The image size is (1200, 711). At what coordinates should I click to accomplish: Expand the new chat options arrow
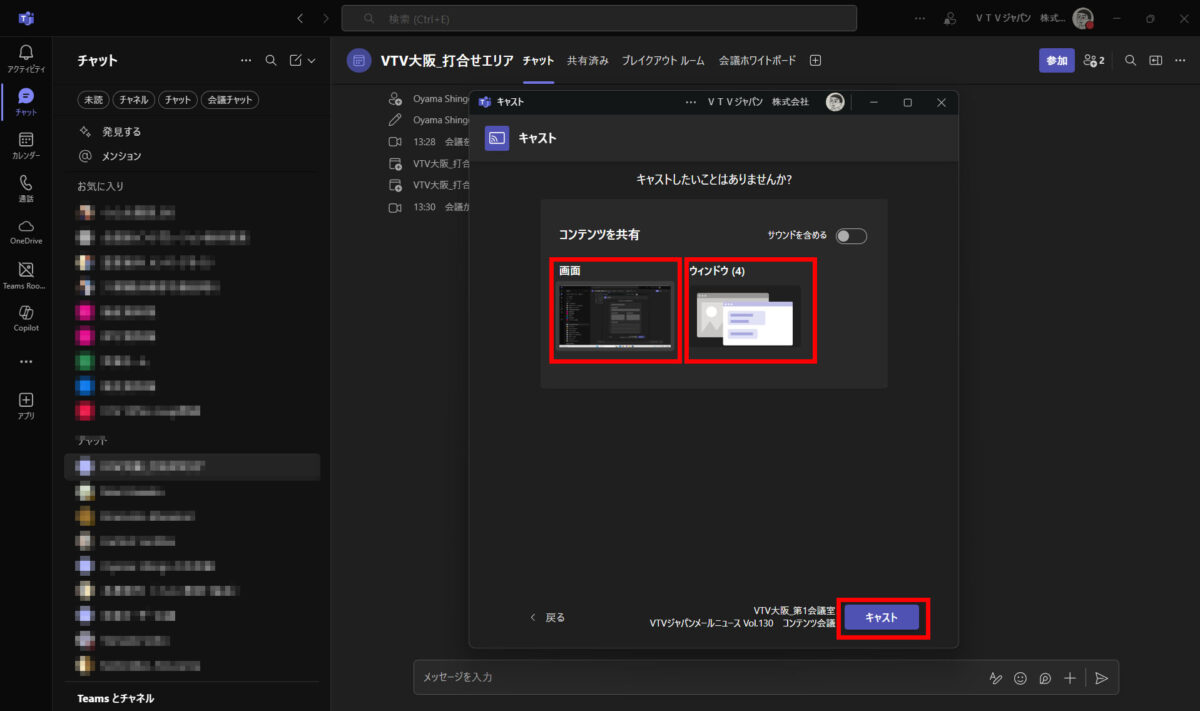click(x=311, y=61)
